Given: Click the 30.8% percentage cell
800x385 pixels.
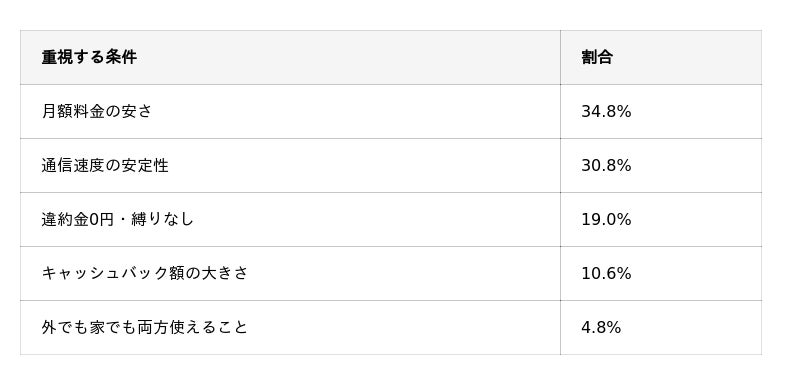Looking at the screenshot, I should (661, 166).
